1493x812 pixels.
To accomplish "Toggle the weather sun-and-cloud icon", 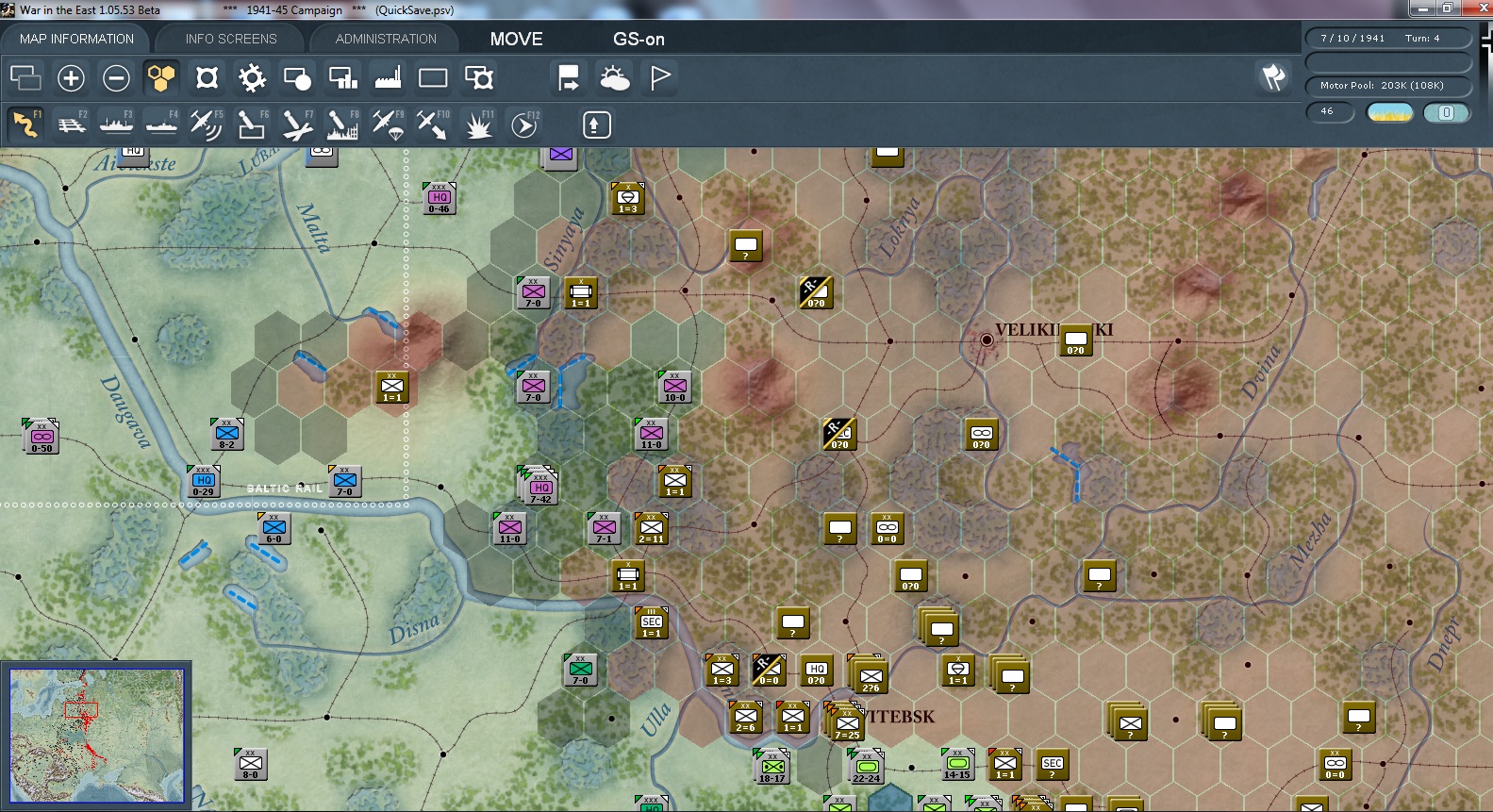I will click(615, 77).
